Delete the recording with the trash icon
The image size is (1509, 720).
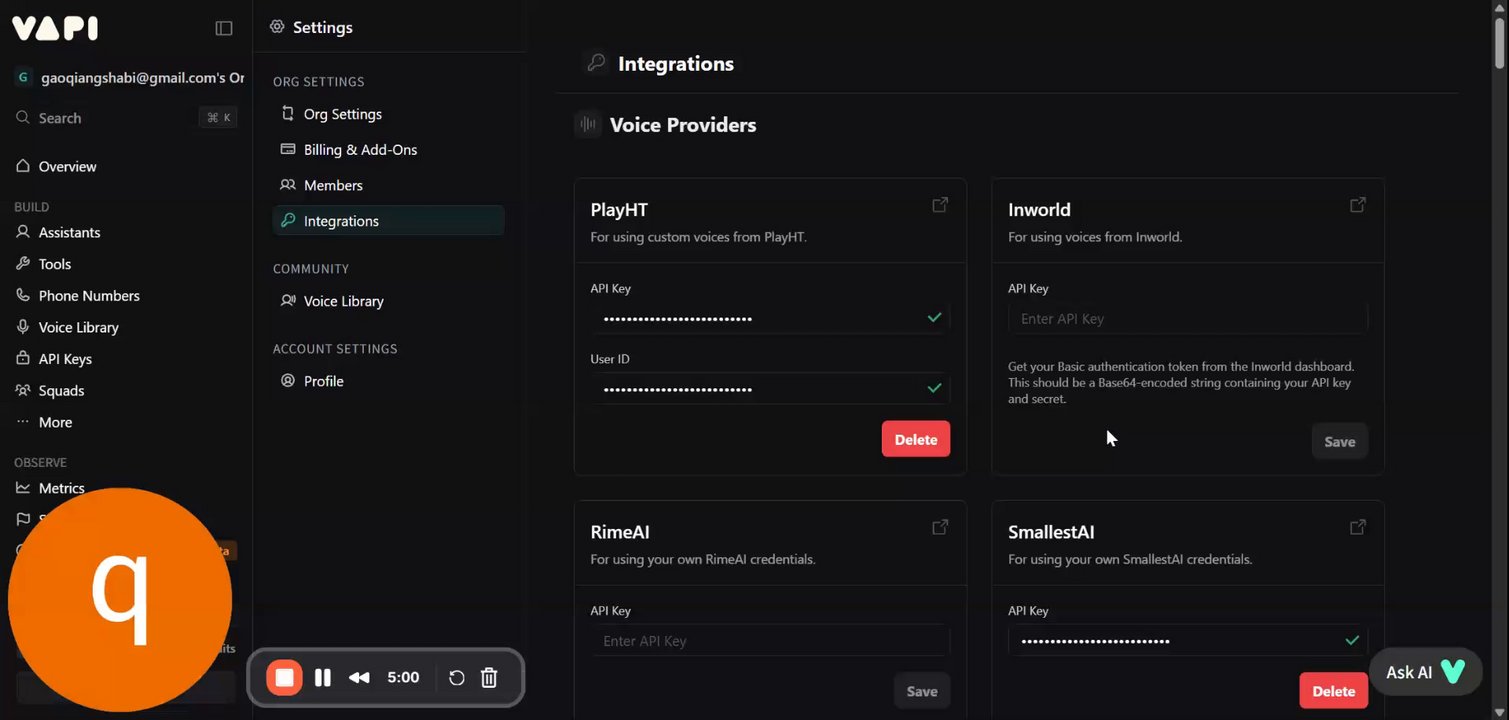click(489, 678)
